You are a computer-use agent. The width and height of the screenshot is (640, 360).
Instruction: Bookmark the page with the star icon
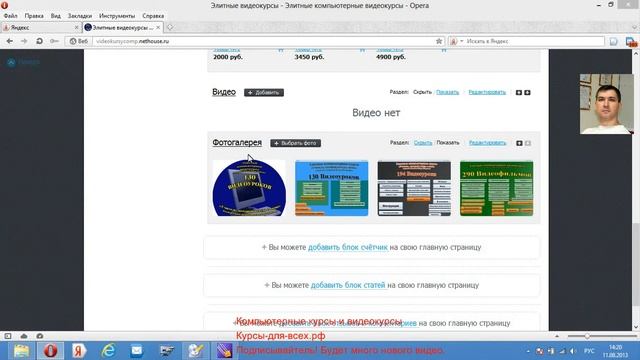click(x=439, y=41)
